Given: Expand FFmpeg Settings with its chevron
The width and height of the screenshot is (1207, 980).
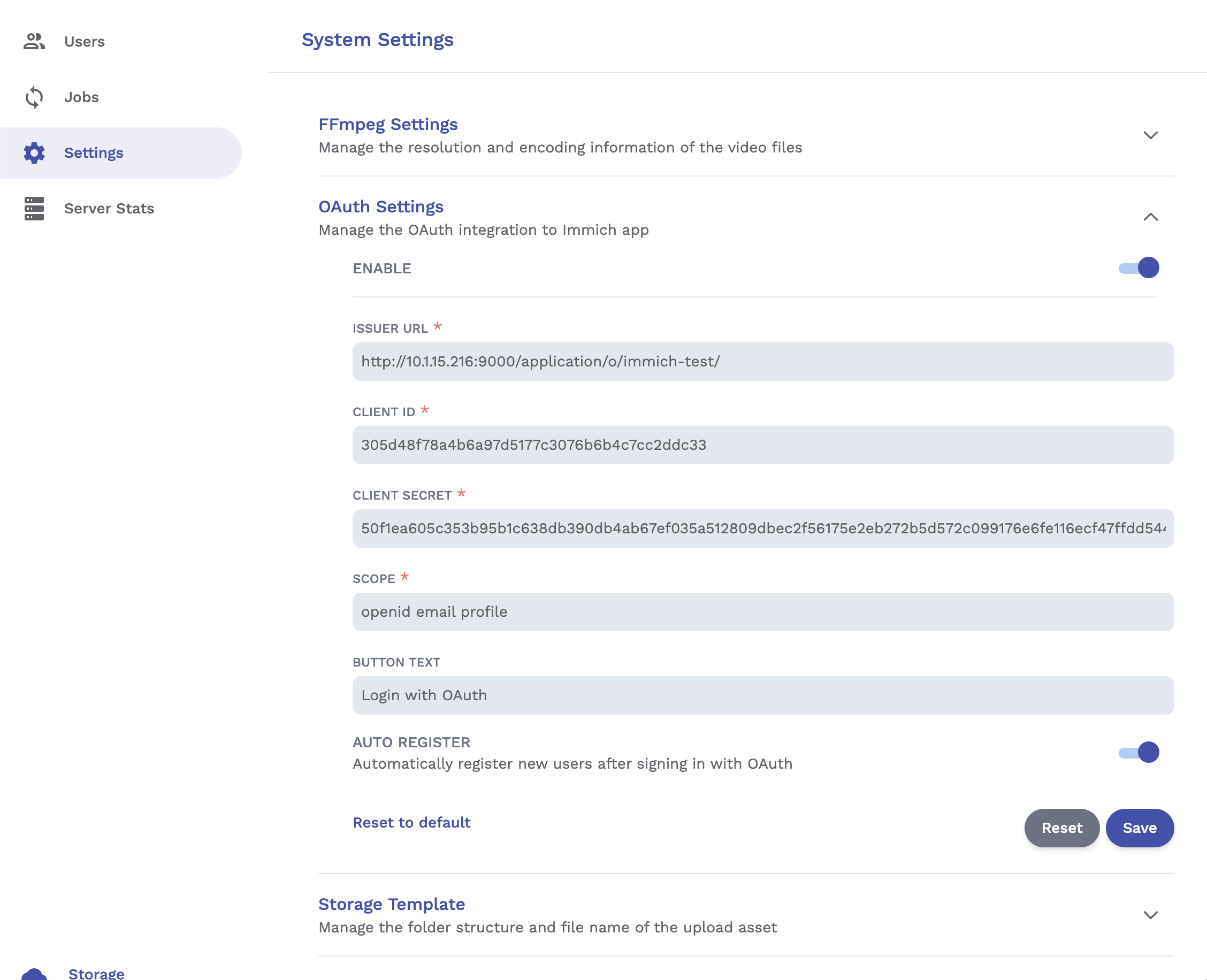Looking at the screenshot, I should (1150, 135).
